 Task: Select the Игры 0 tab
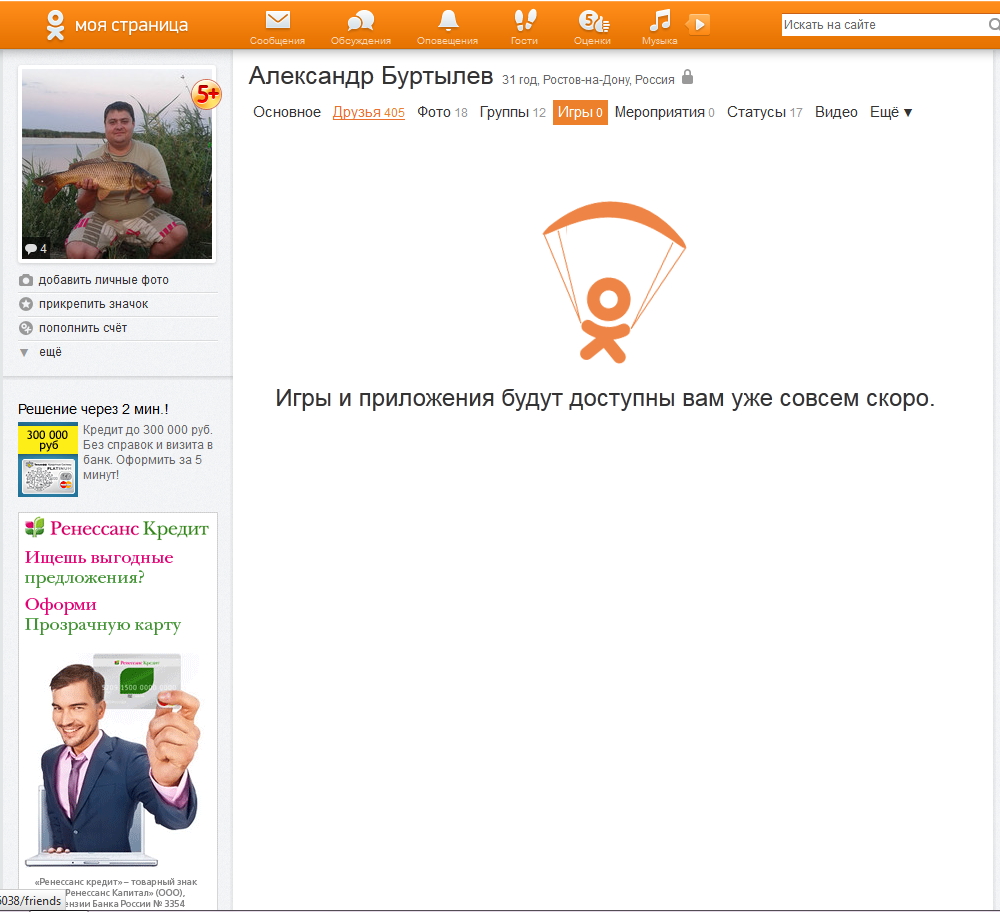tap(580, 112)
